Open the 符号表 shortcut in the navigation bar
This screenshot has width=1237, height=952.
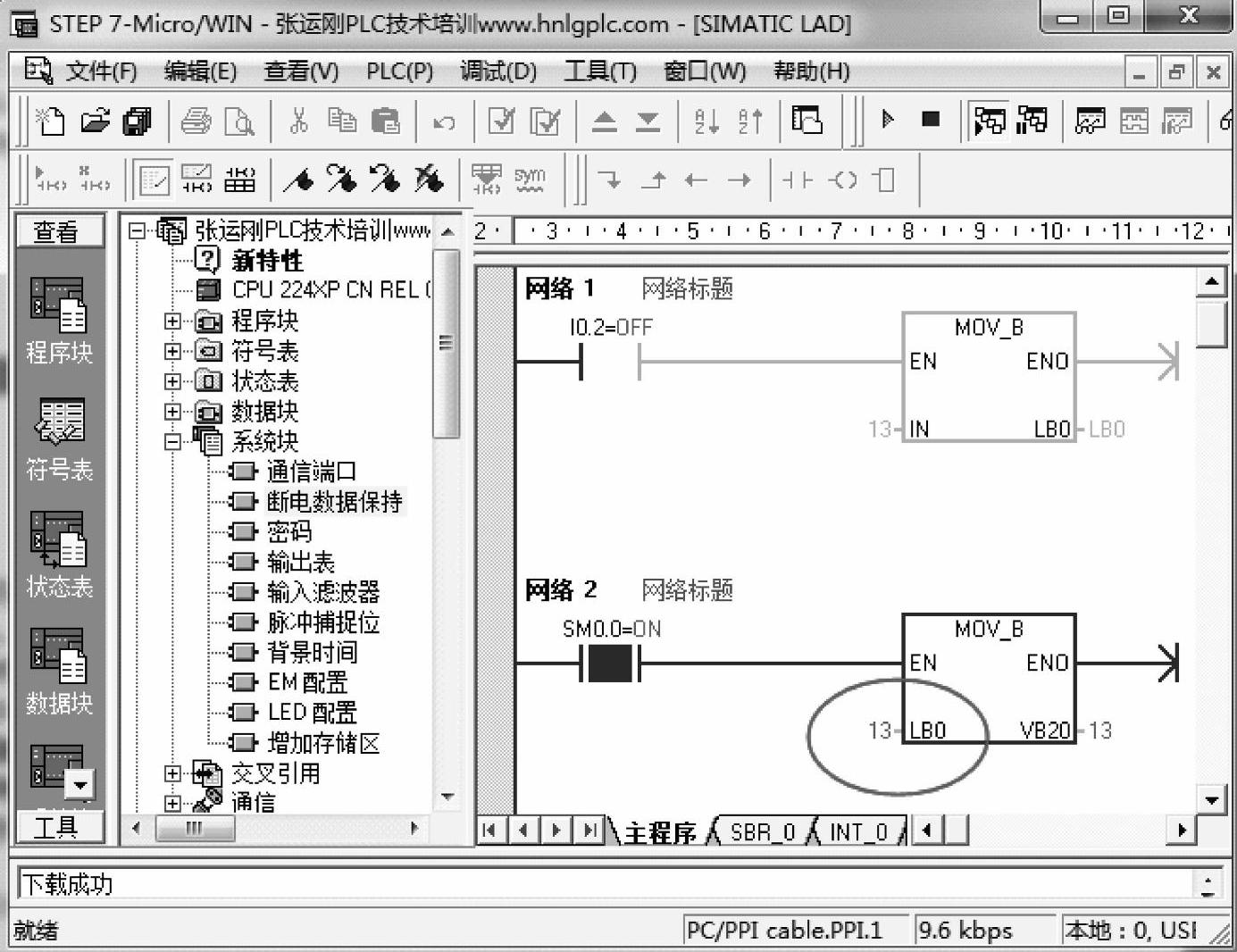59,439
